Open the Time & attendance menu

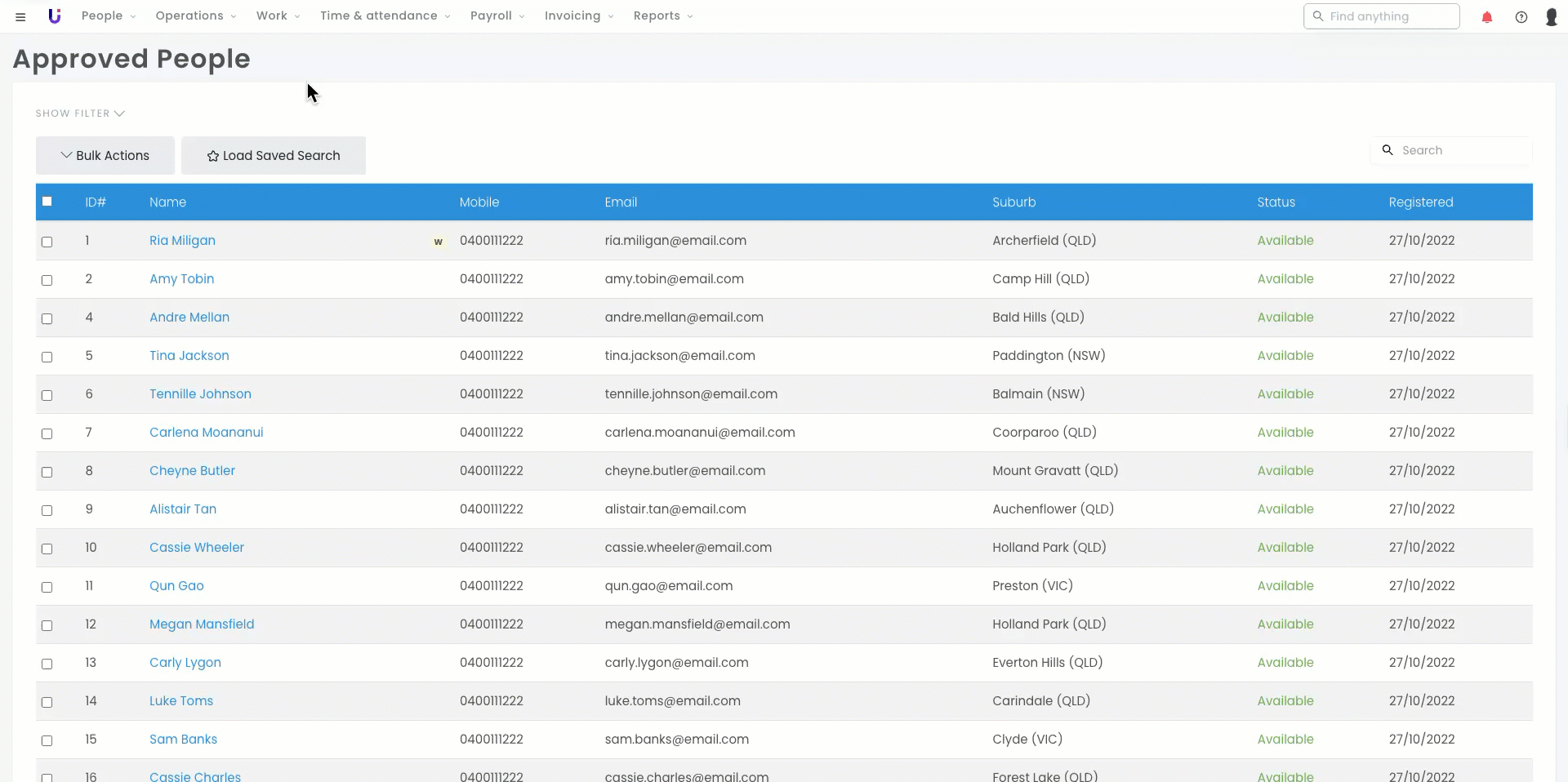385,16
